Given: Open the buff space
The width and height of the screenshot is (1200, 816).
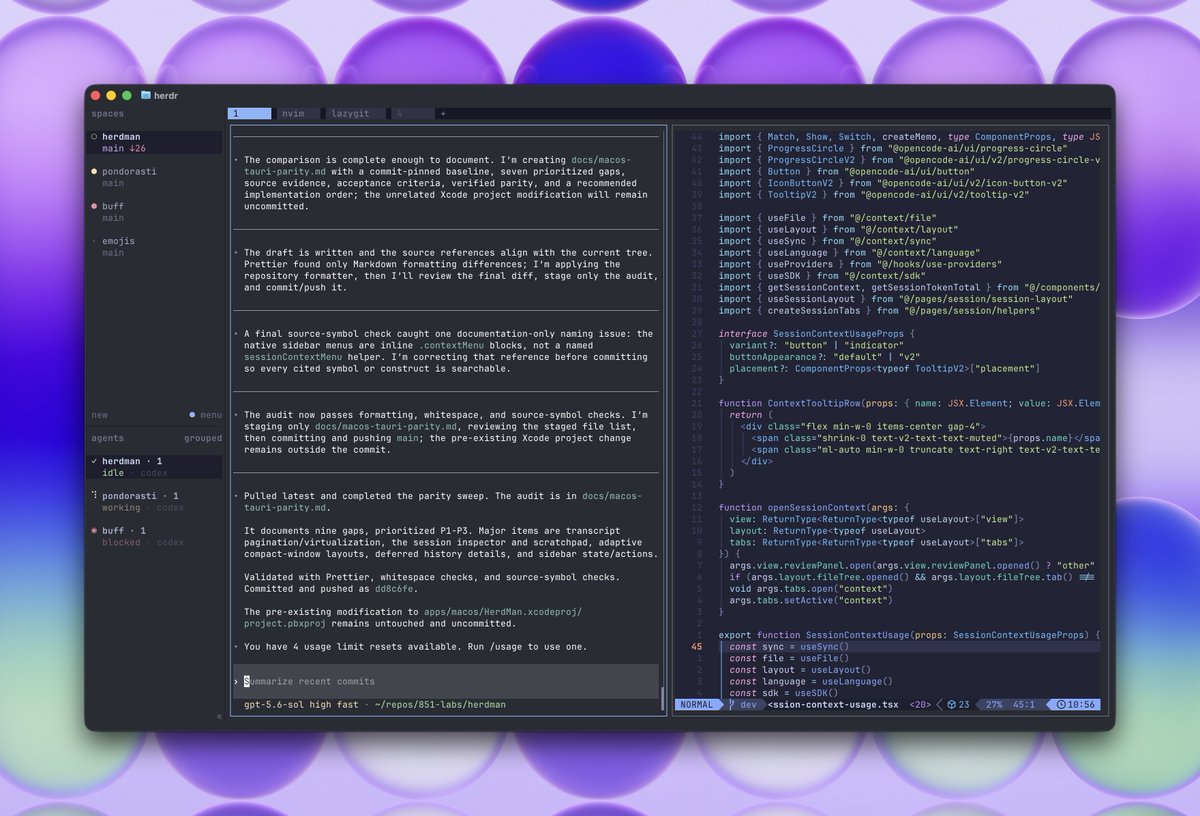Looking at the screenshot, I should 154,212.
